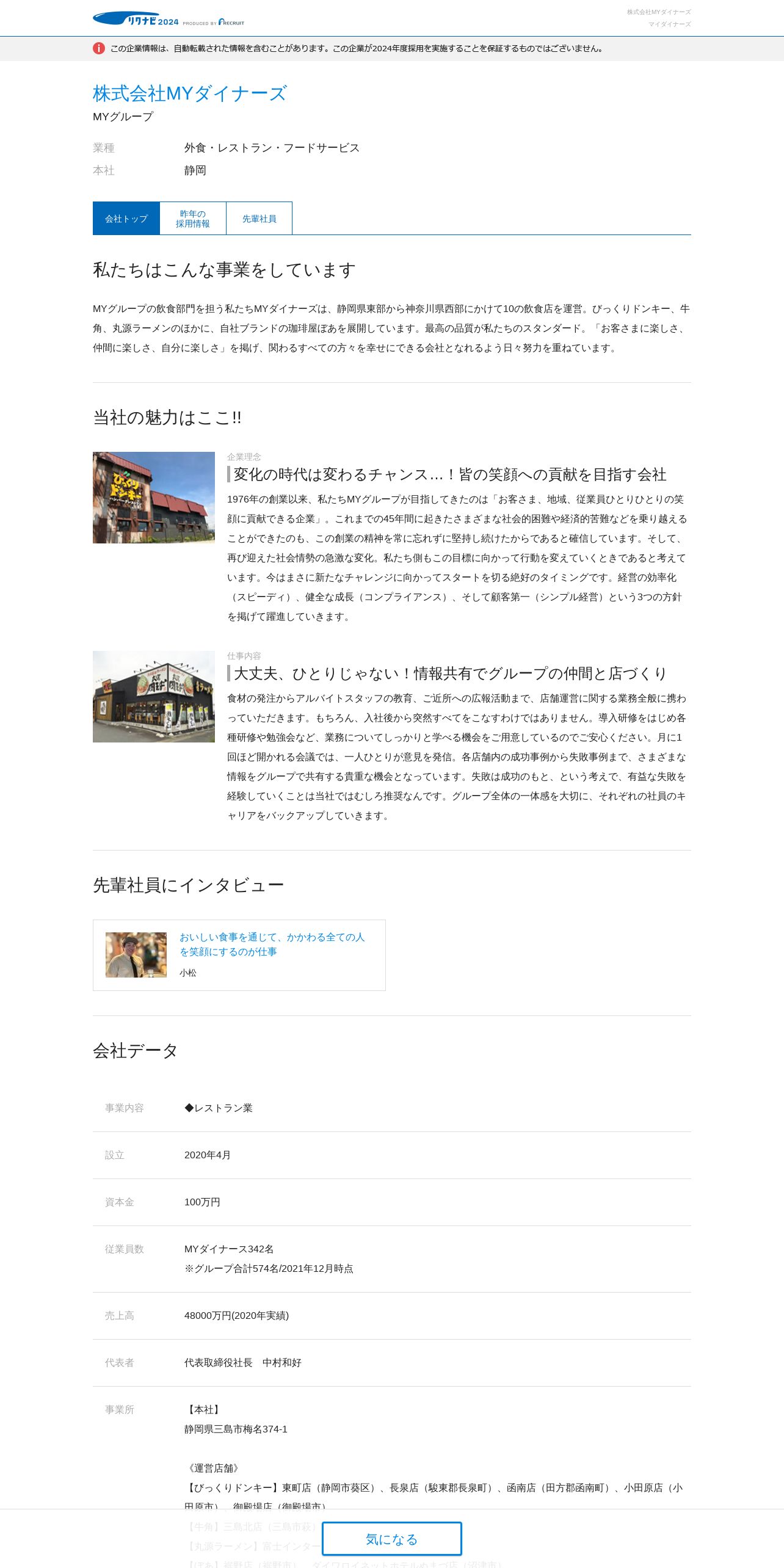Click the 設立 row label
This screenshot has height=1568, width=784.
tap(115, 1155)
